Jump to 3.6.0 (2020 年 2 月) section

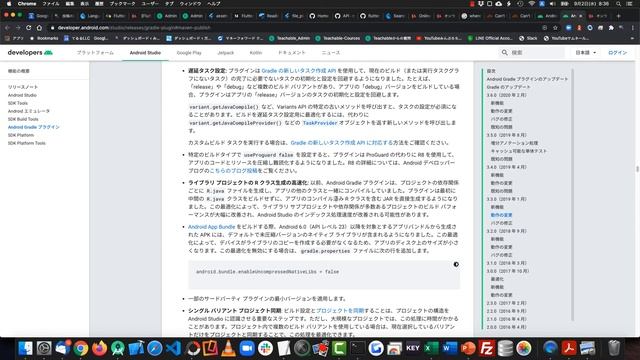point(506,95)
